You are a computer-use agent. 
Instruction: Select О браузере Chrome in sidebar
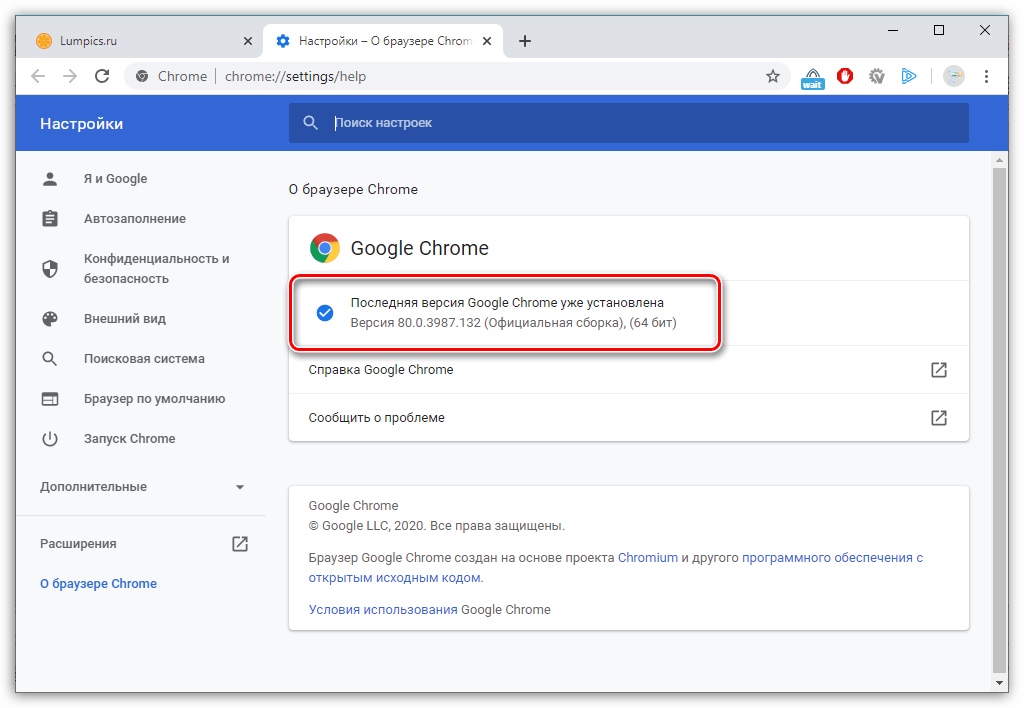point(98,584)
